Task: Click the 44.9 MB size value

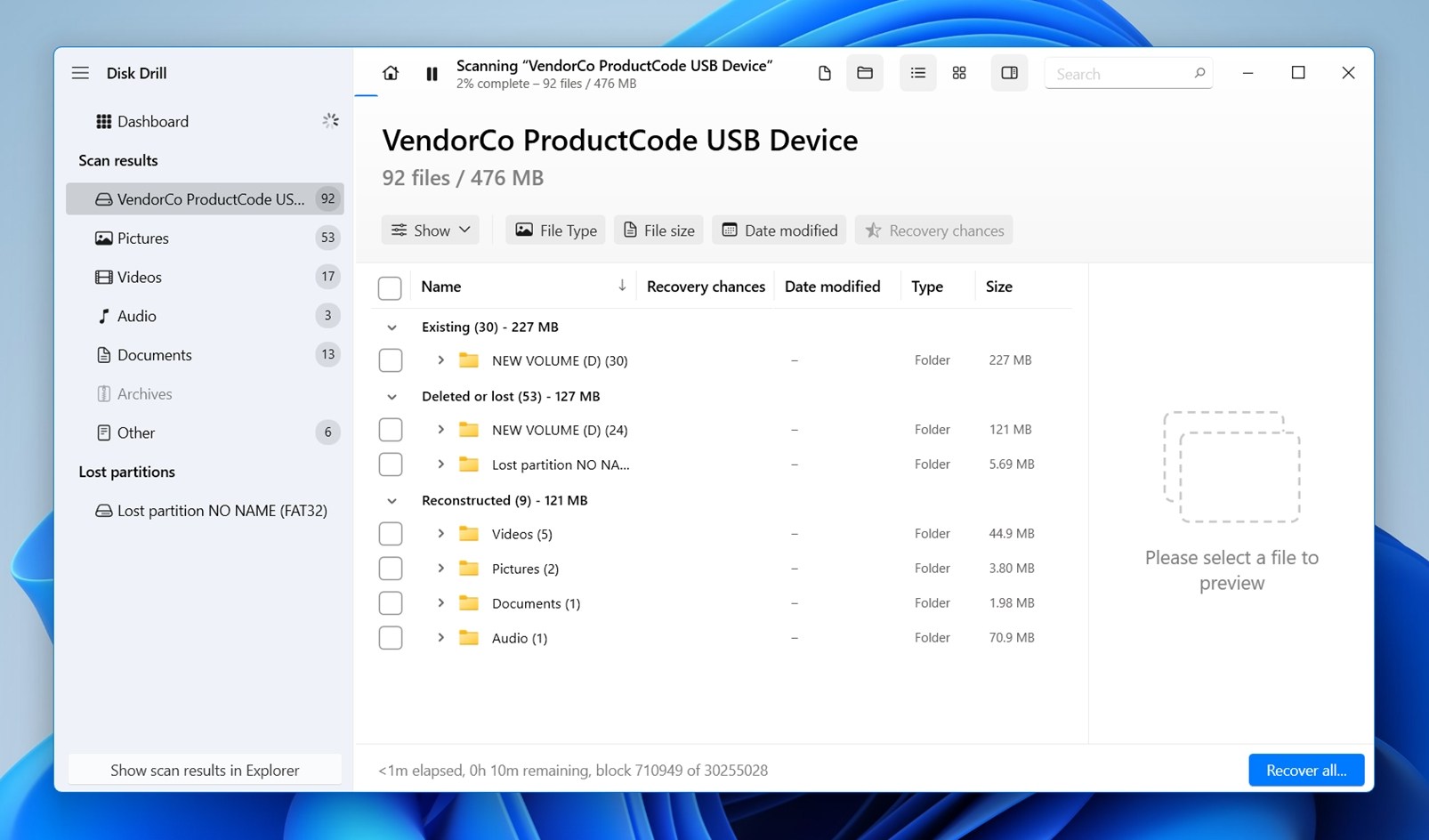Action: click(x=1012, y=533)
